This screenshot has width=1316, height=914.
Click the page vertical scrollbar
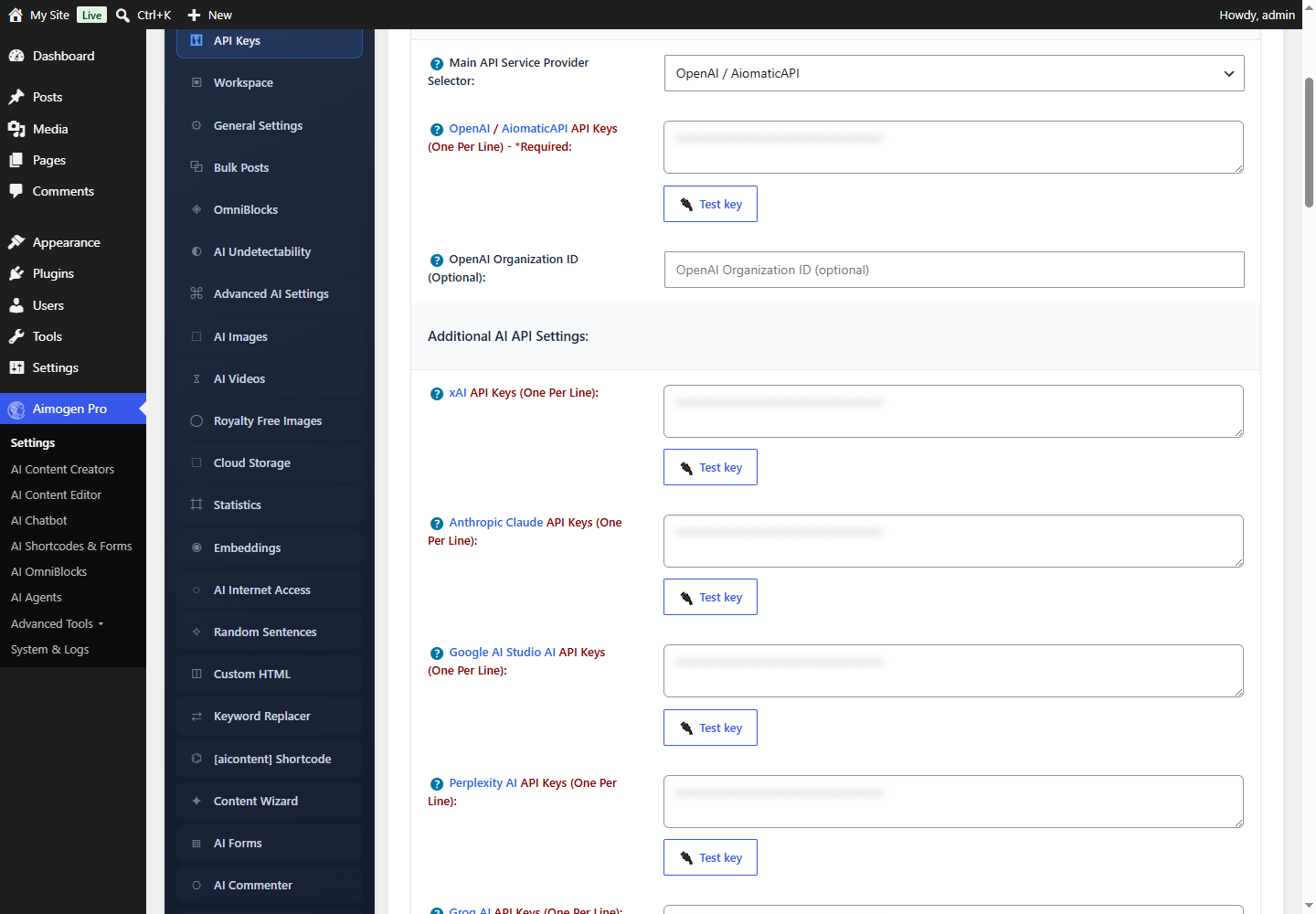click(x=1309, y=143)
